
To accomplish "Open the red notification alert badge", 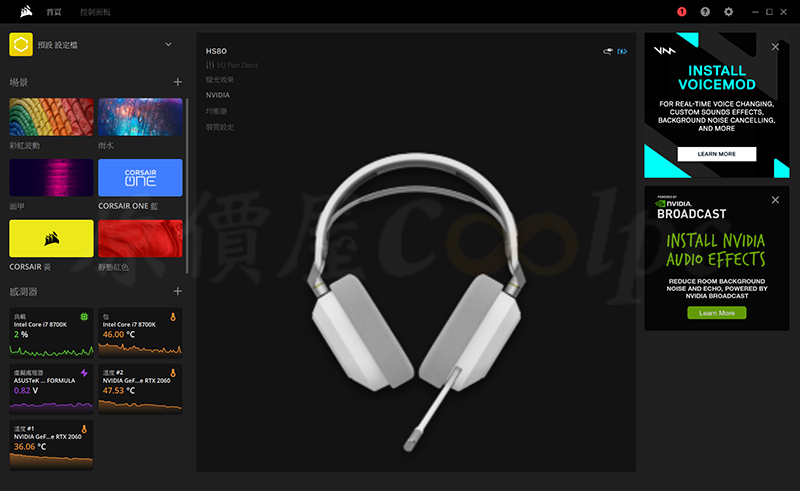I will point(682,12).
